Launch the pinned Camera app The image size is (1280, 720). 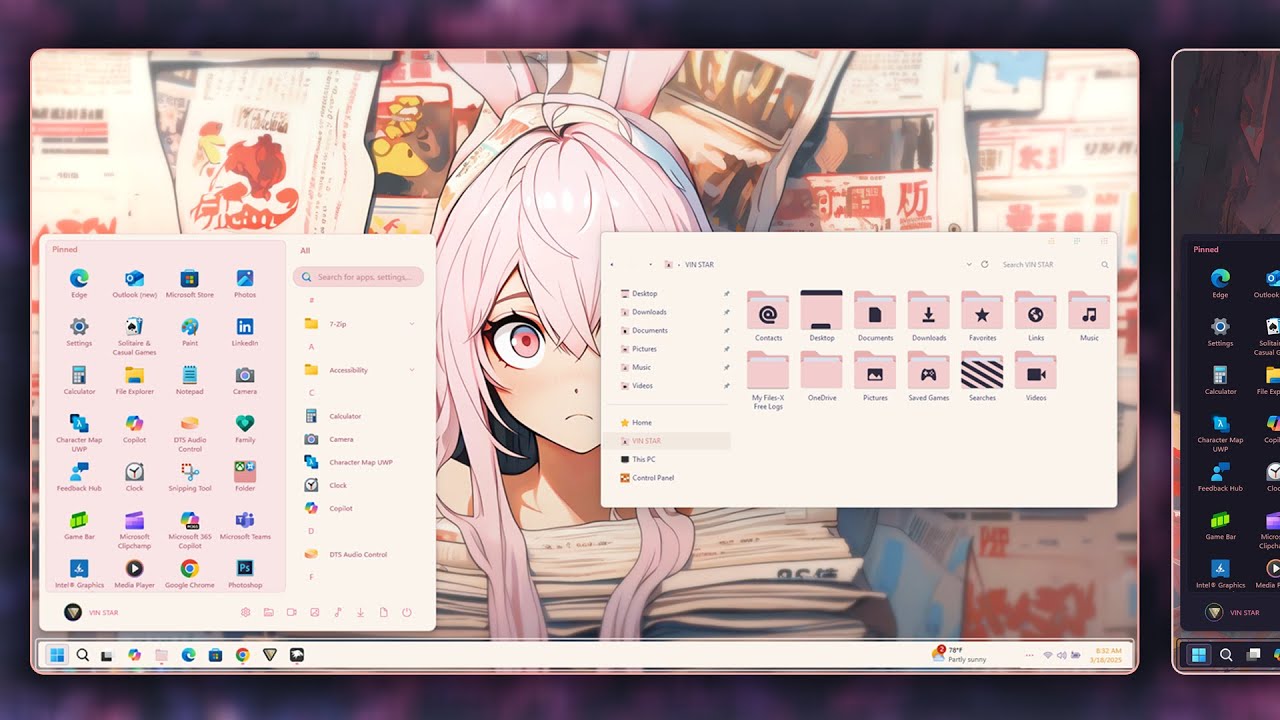(x=245, y=379)
